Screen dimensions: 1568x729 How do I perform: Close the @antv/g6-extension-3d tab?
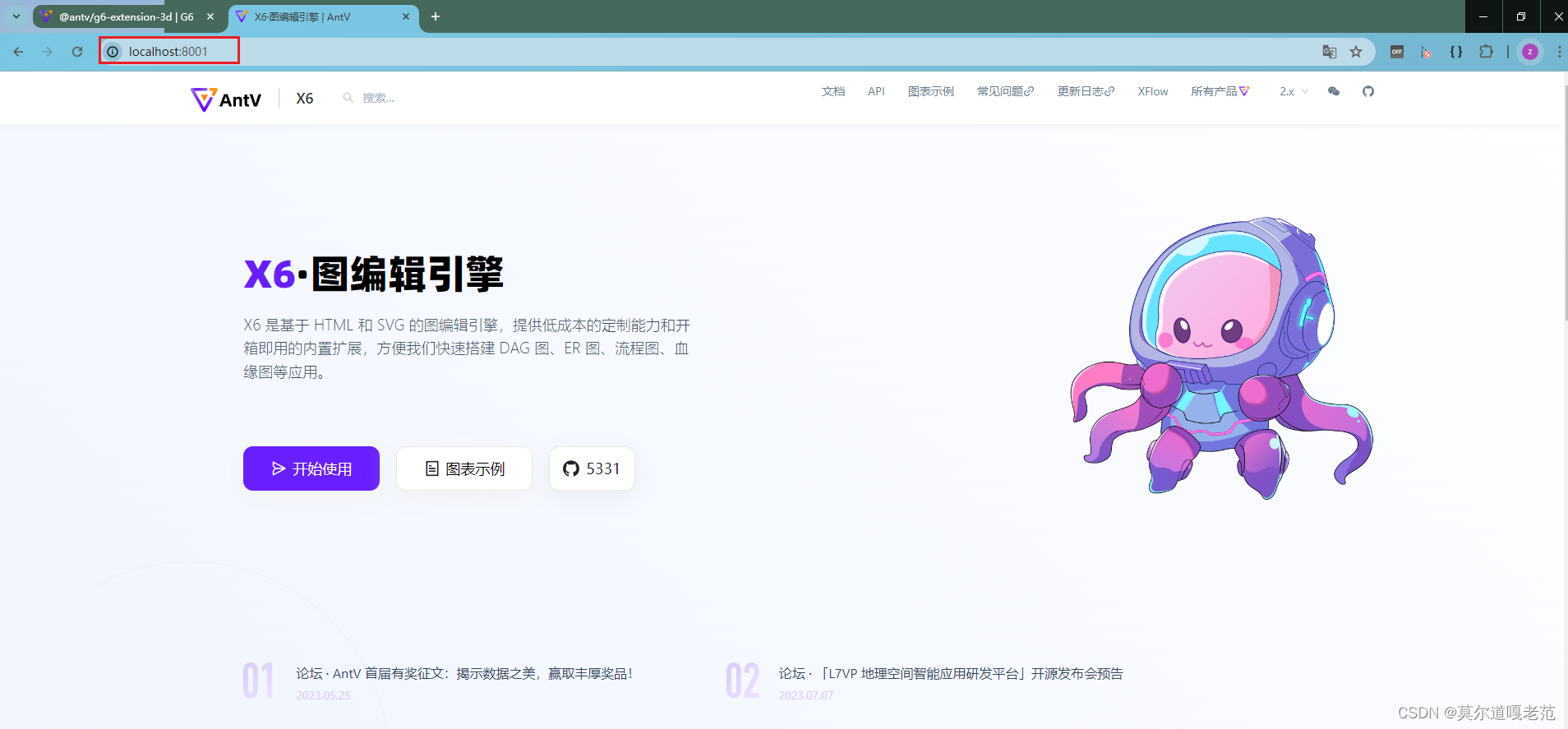coord(210,16)
